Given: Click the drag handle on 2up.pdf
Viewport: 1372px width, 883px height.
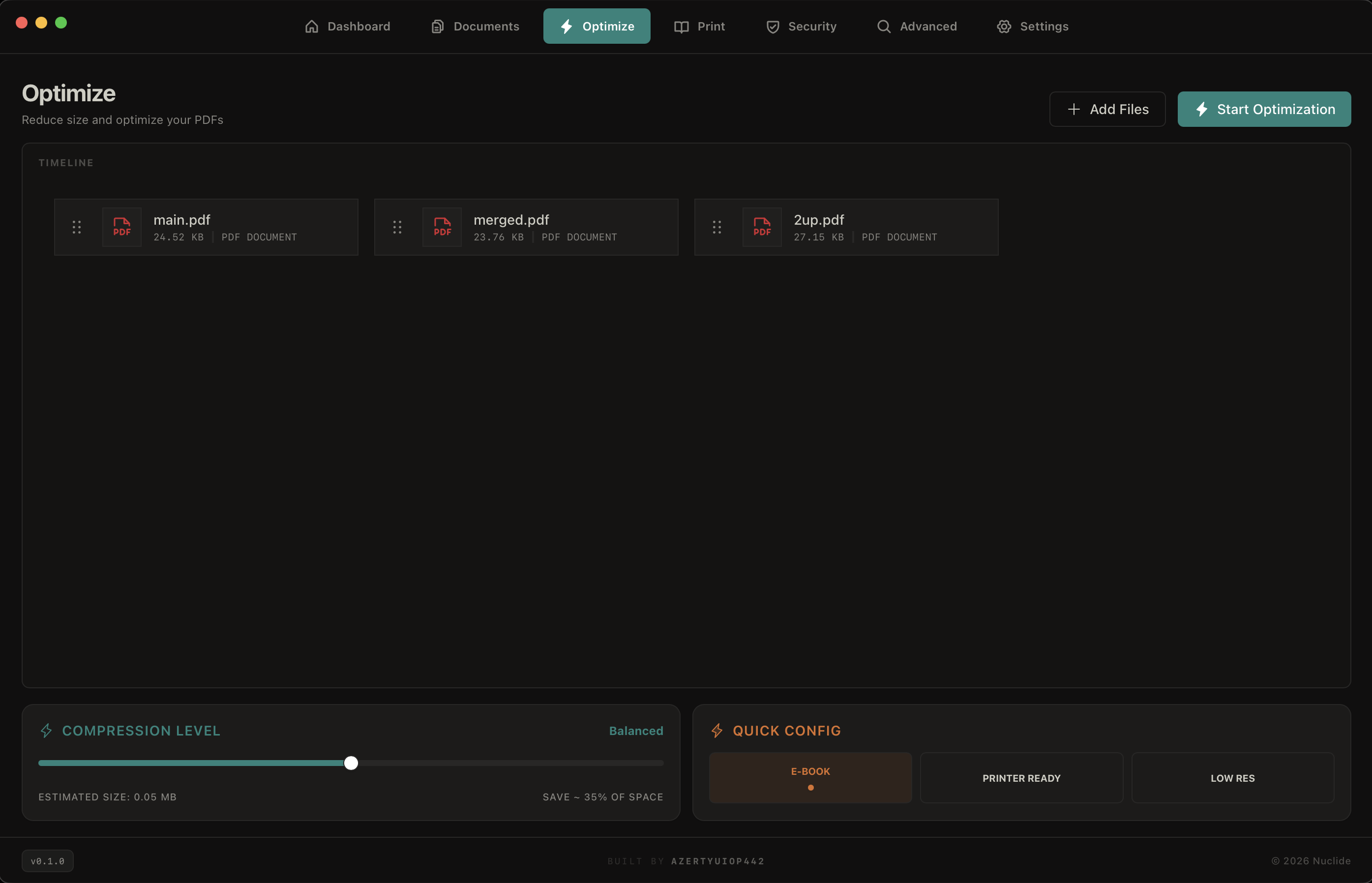Looking at the screenshot, I should pos(716,227).
